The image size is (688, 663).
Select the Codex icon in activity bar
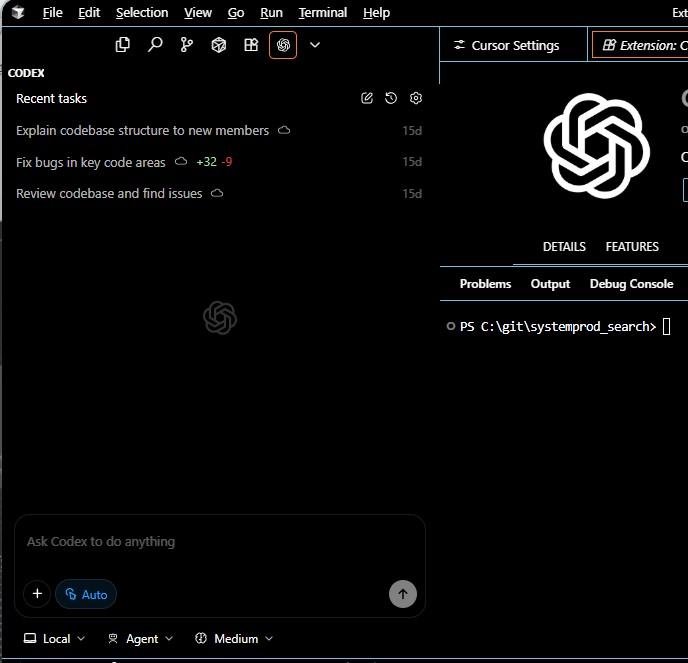[283, 45]
